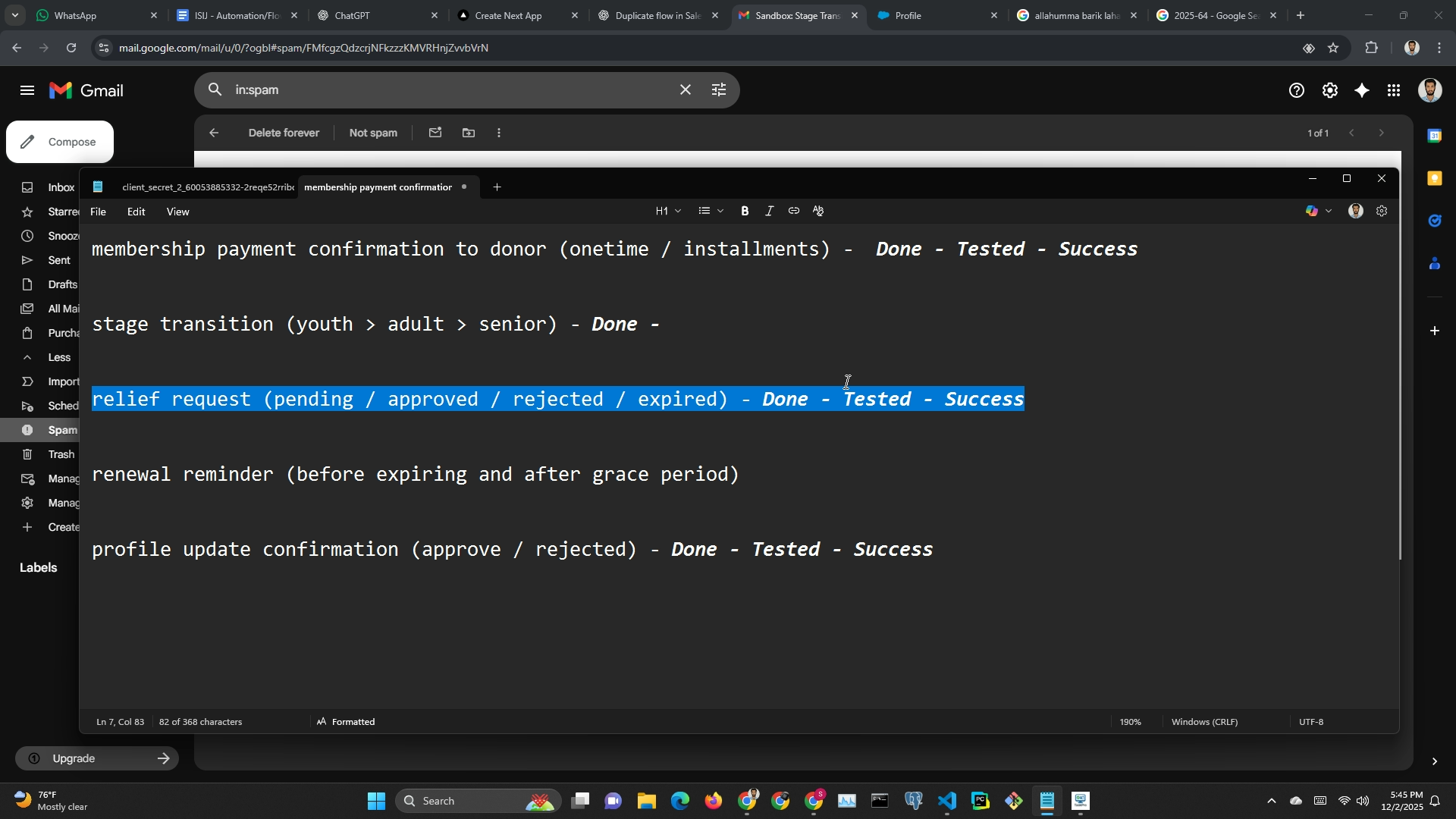Toggle bold formatting in Notepad toolbar

[745, 212]
